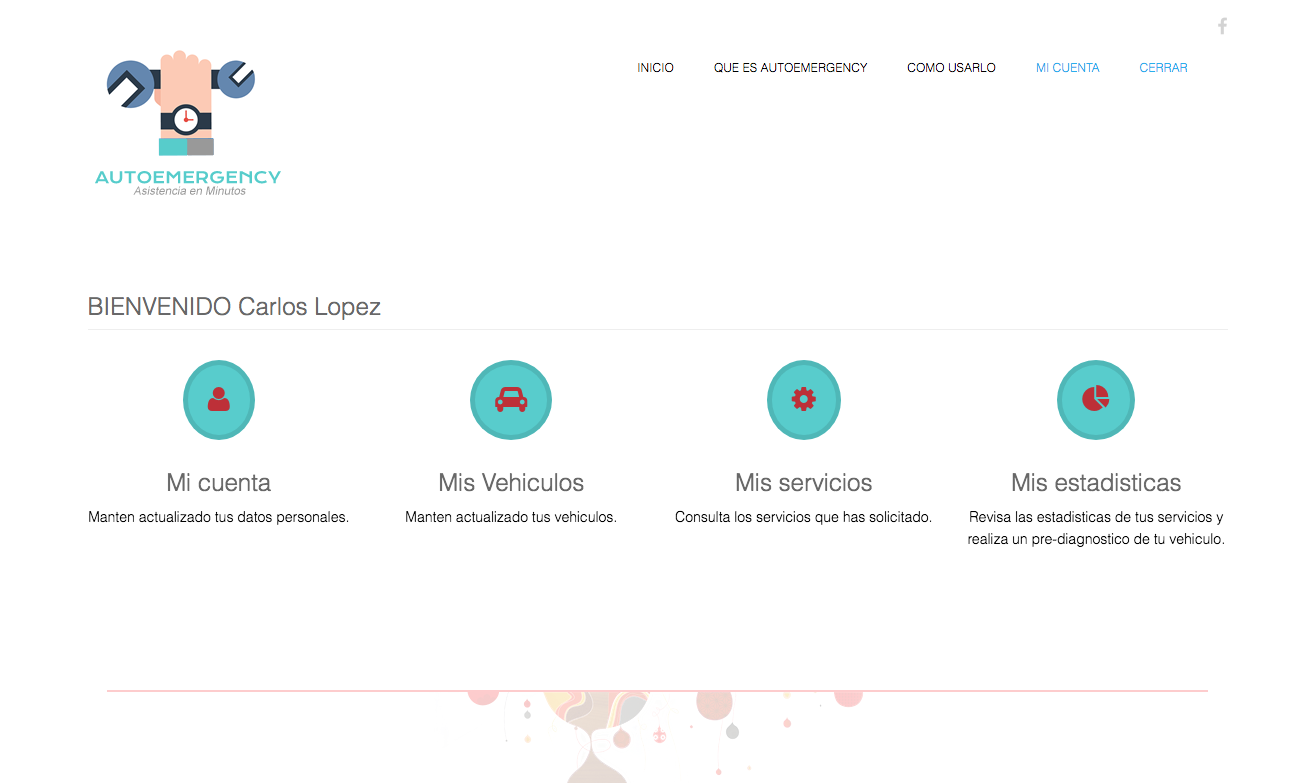This screenshot has height=783, width=1307.
Task: Click the BIENVENIDO Carlos Lopez heading
Action: coord(234,307)
